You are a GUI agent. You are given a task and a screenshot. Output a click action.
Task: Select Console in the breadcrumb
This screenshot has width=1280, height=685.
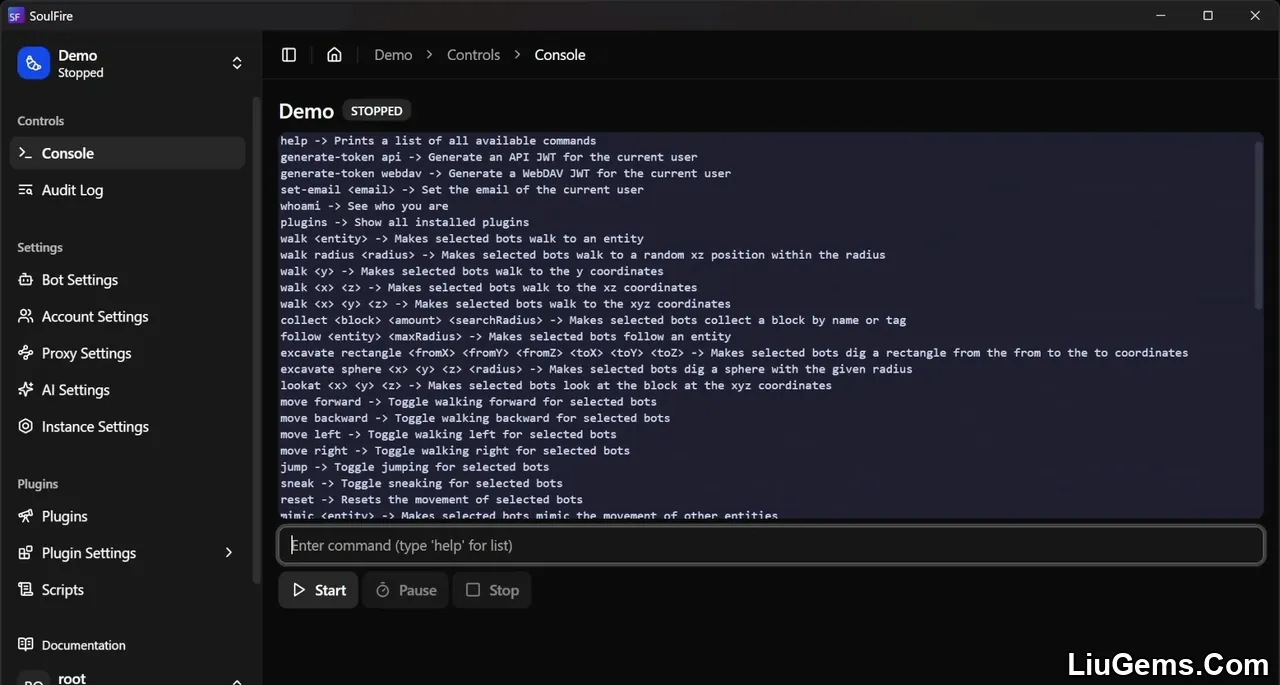coord(560,55)
